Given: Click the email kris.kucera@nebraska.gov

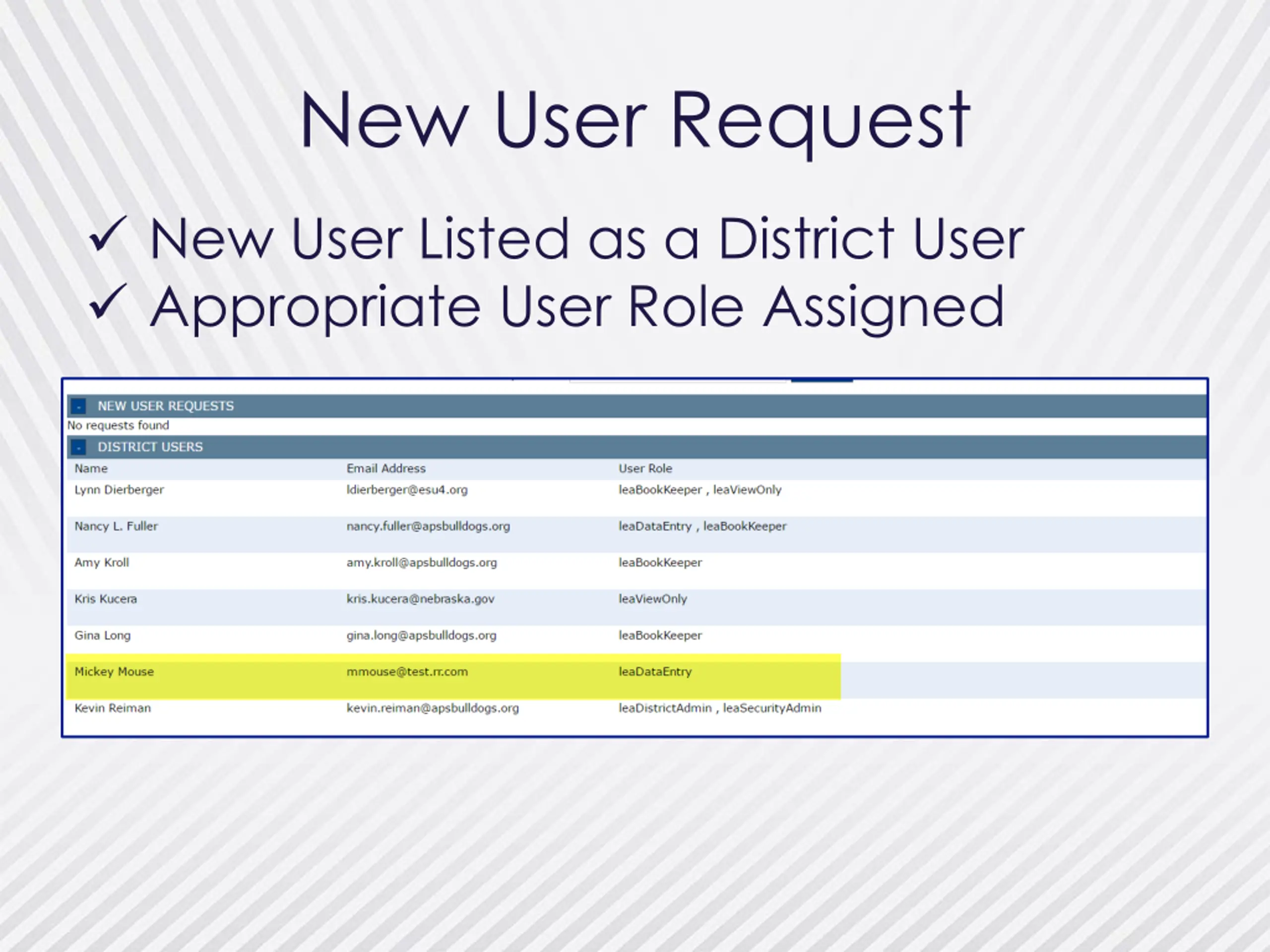Looking at the screenshot, I should (x=420, y=599).
